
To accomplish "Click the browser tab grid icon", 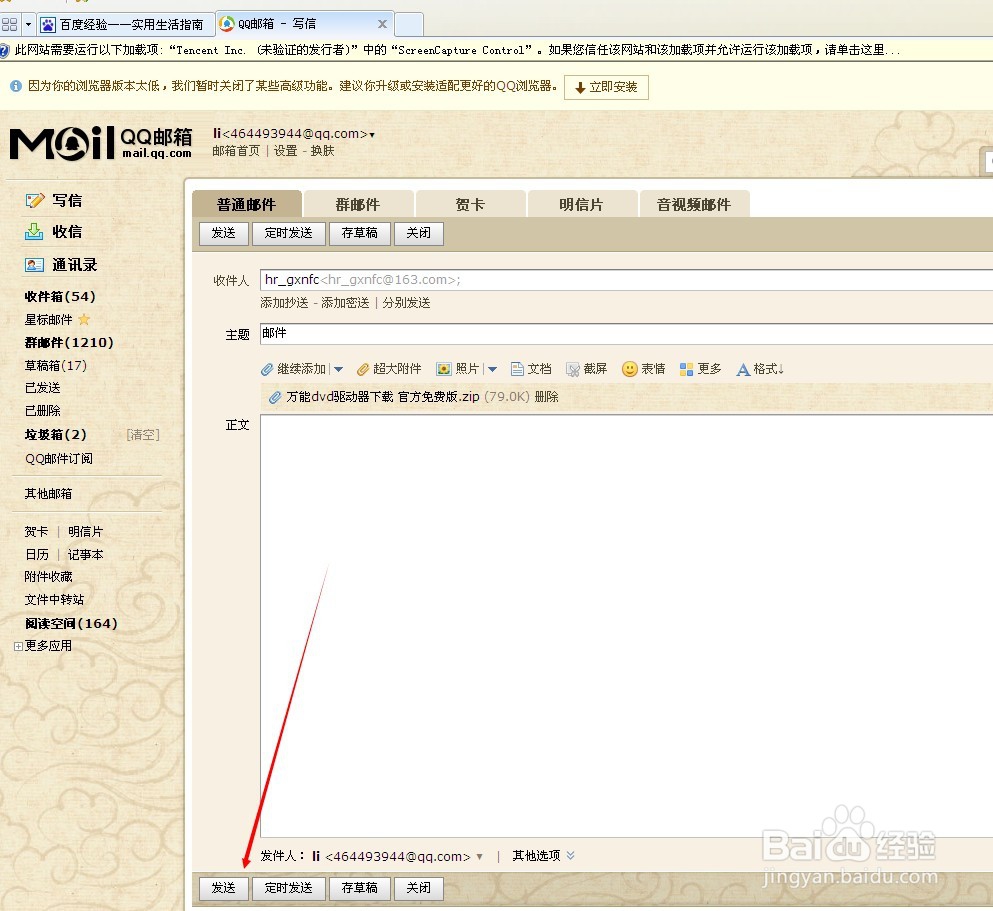I will coord(9,25).
